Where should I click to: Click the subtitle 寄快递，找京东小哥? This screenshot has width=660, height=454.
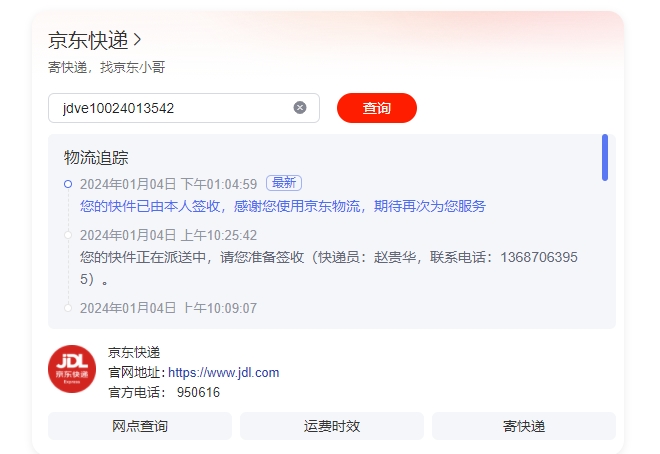click(106, 67)
